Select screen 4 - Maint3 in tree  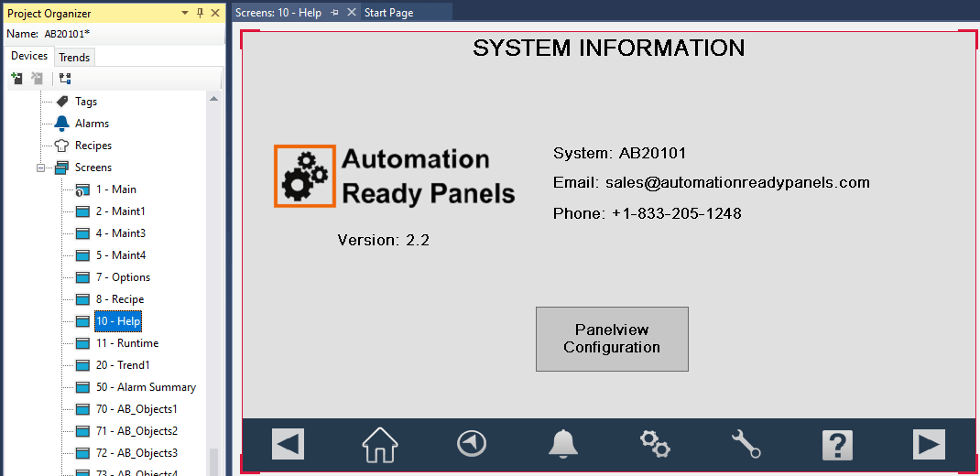point(121,234)
